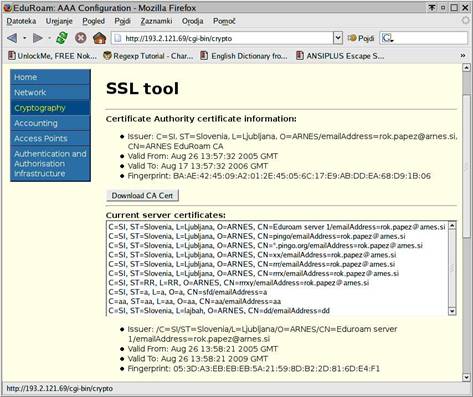Open the Pomoč menu
The height and width of the screenshot is (397, 473).
[x=224, y=21]
